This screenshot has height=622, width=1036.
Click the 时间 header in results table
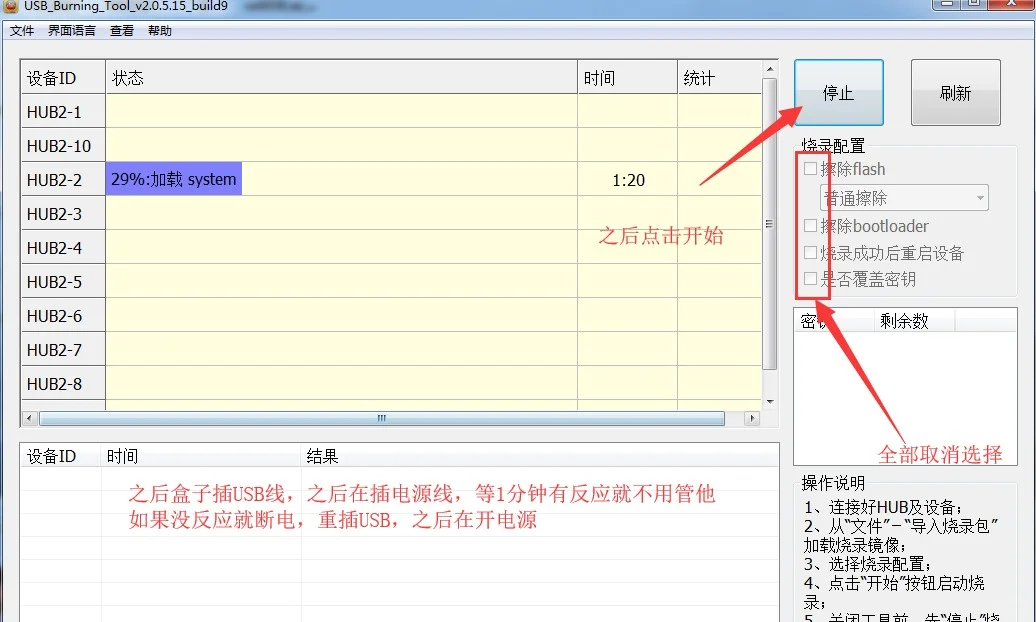pos(201,456)
